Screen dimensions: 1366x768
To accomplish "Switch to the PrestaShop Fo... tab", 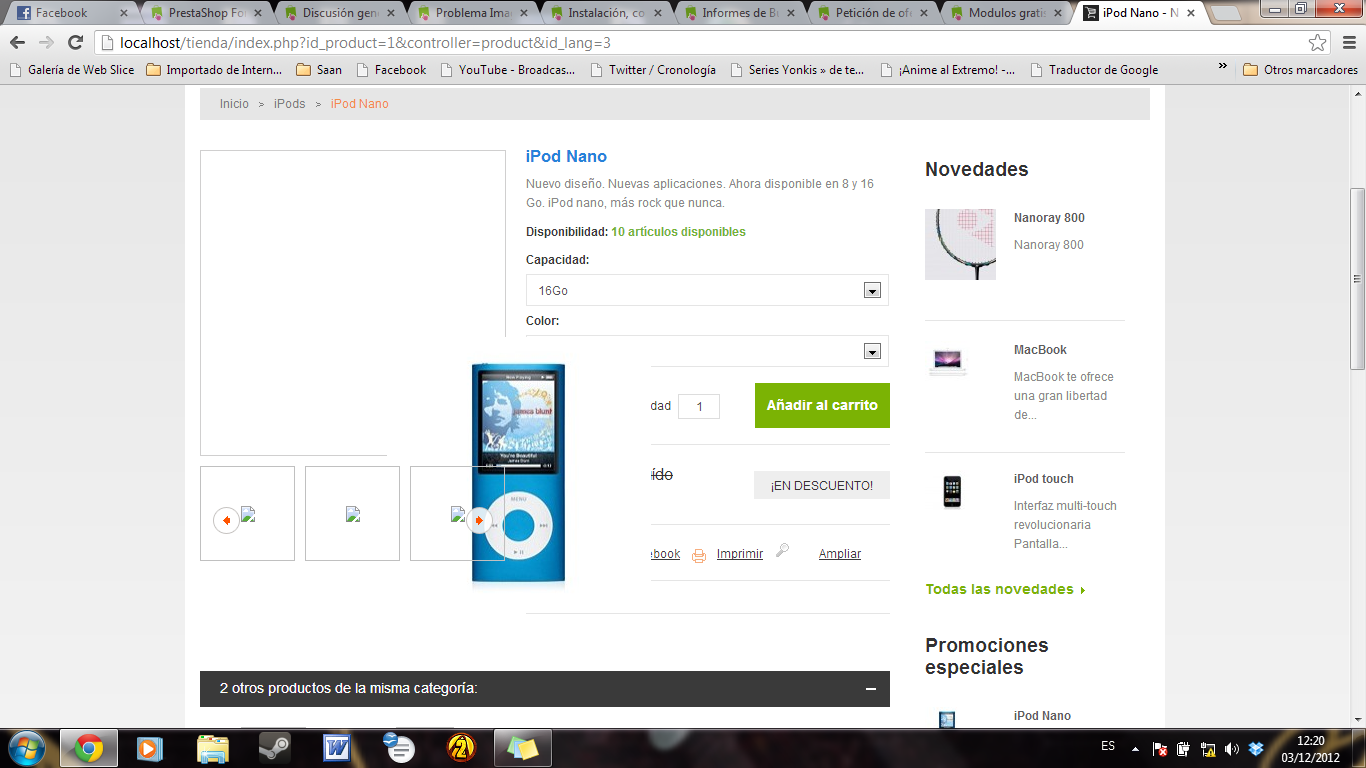I will 206,13.
